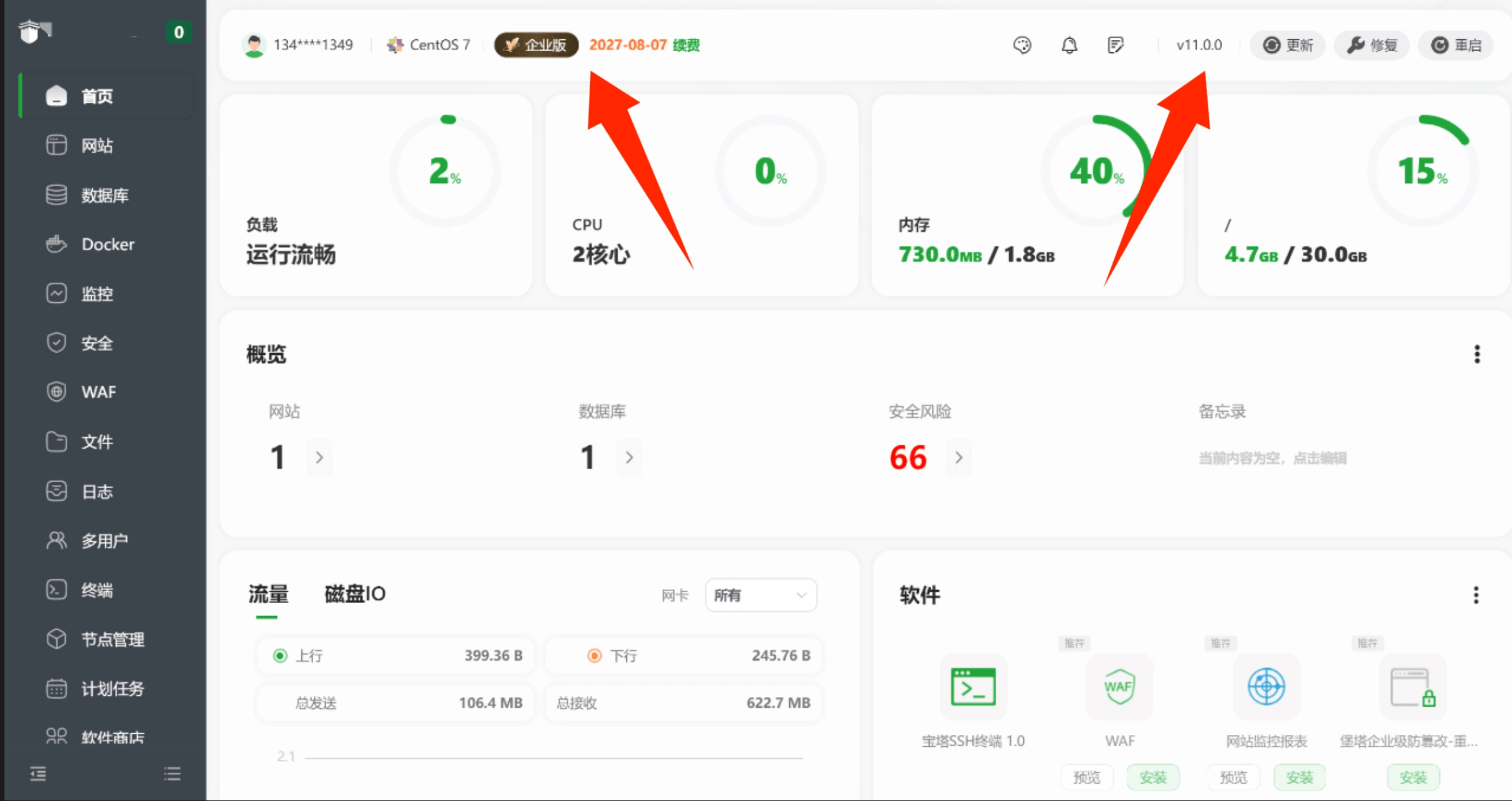Open the notification bell icon
This screenshot has width=1512, height=801.
(1069, 45)
